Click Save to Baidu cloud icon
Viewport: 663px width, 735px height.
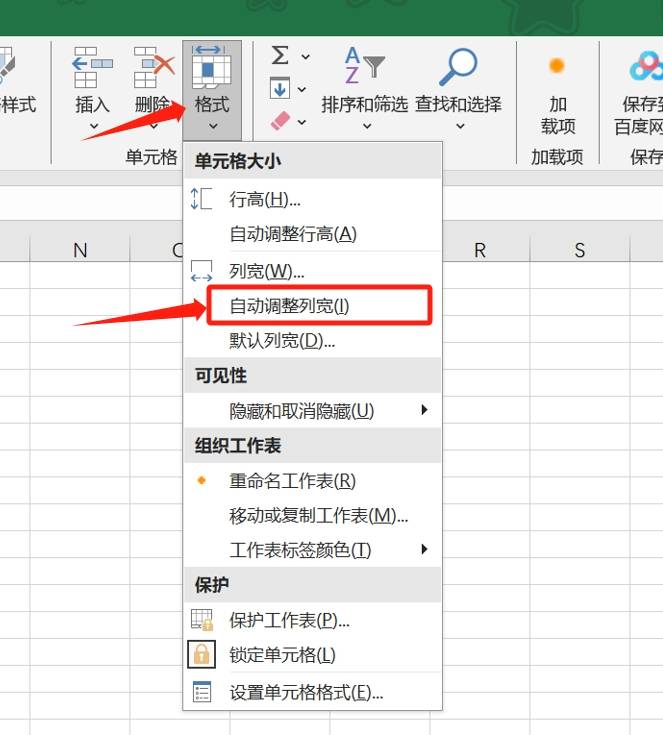645,68
